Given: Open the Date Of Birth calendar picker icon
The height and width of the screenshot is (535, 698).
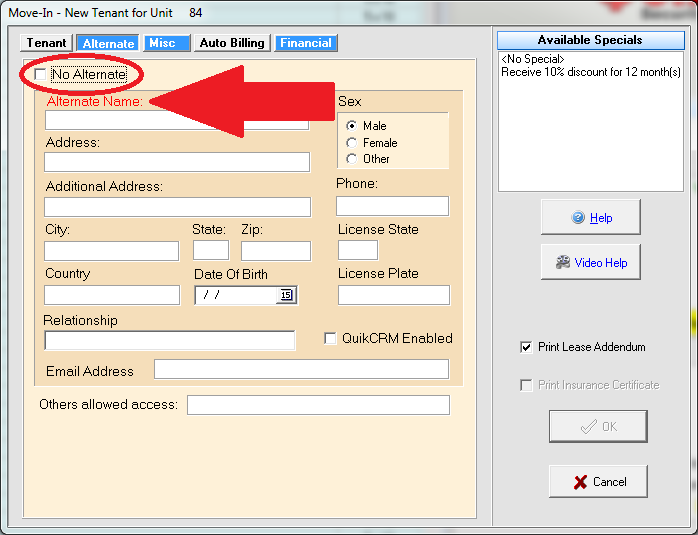Looking at the screenshot, I should click(x=286, y=295).
